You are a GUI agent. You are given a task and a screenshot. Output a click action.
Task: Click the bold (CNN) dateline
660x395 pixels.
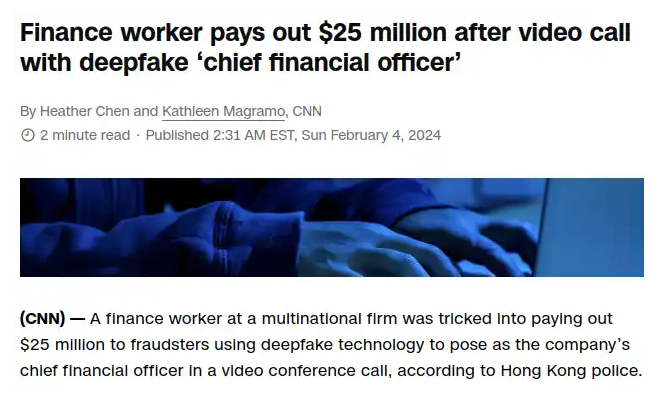(42, 319)
